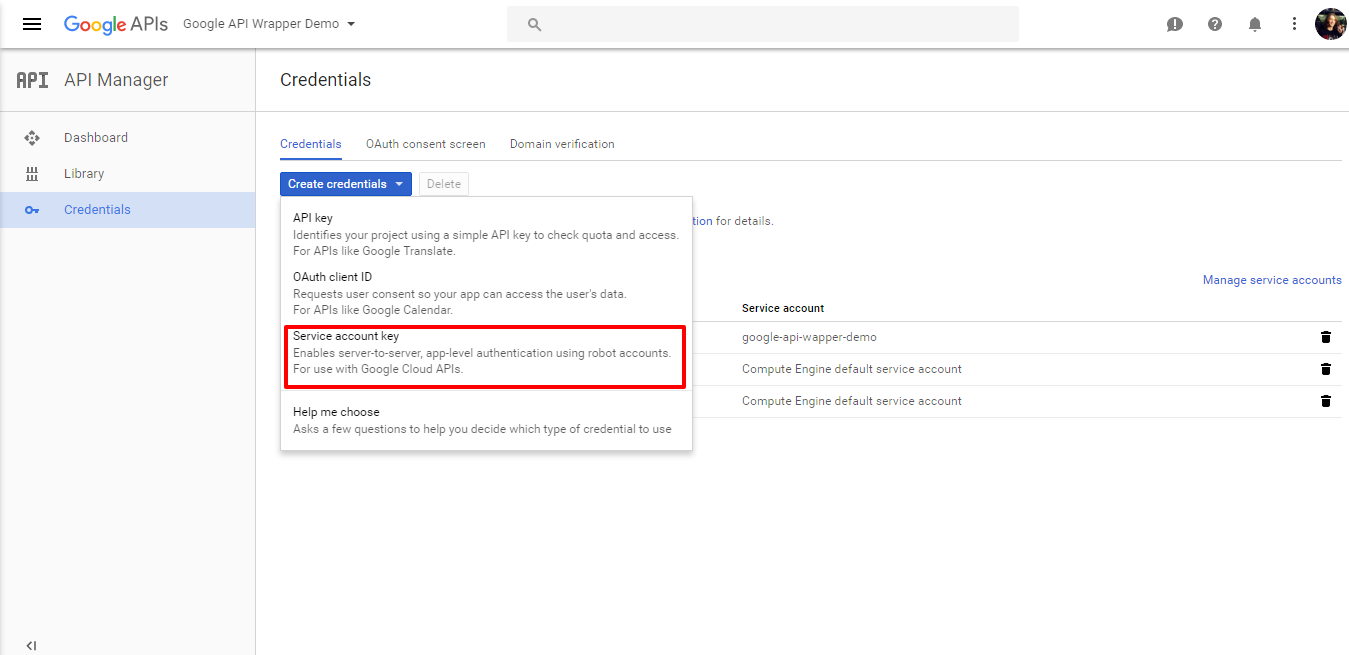Viewport: 1349px width, 655px height.
Task: Select Credentials in the sidebar
Action: pos(128,210)
